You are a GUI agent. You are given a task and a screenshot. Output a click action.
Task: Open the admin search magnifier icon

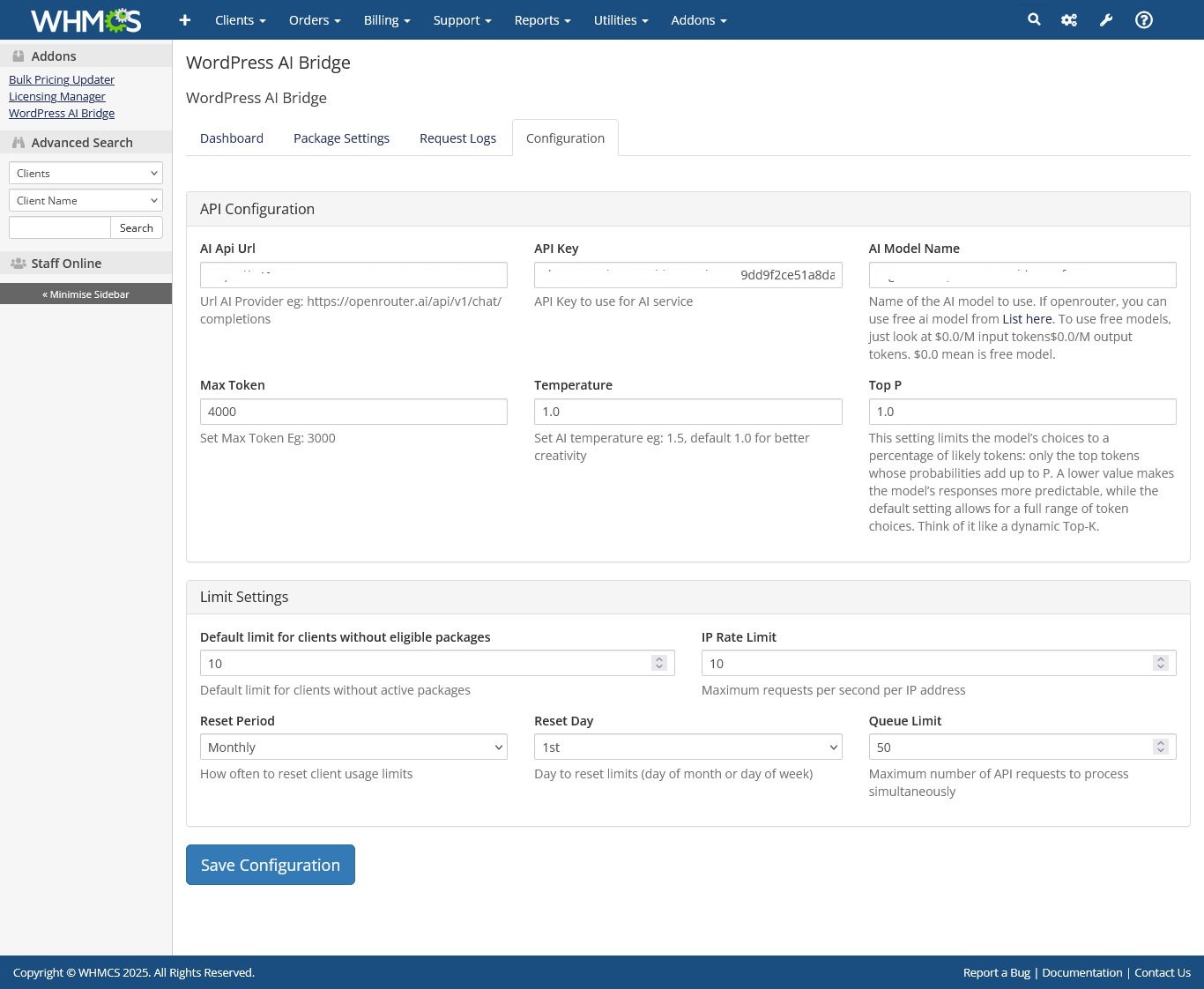click(x=1033, y=19)
